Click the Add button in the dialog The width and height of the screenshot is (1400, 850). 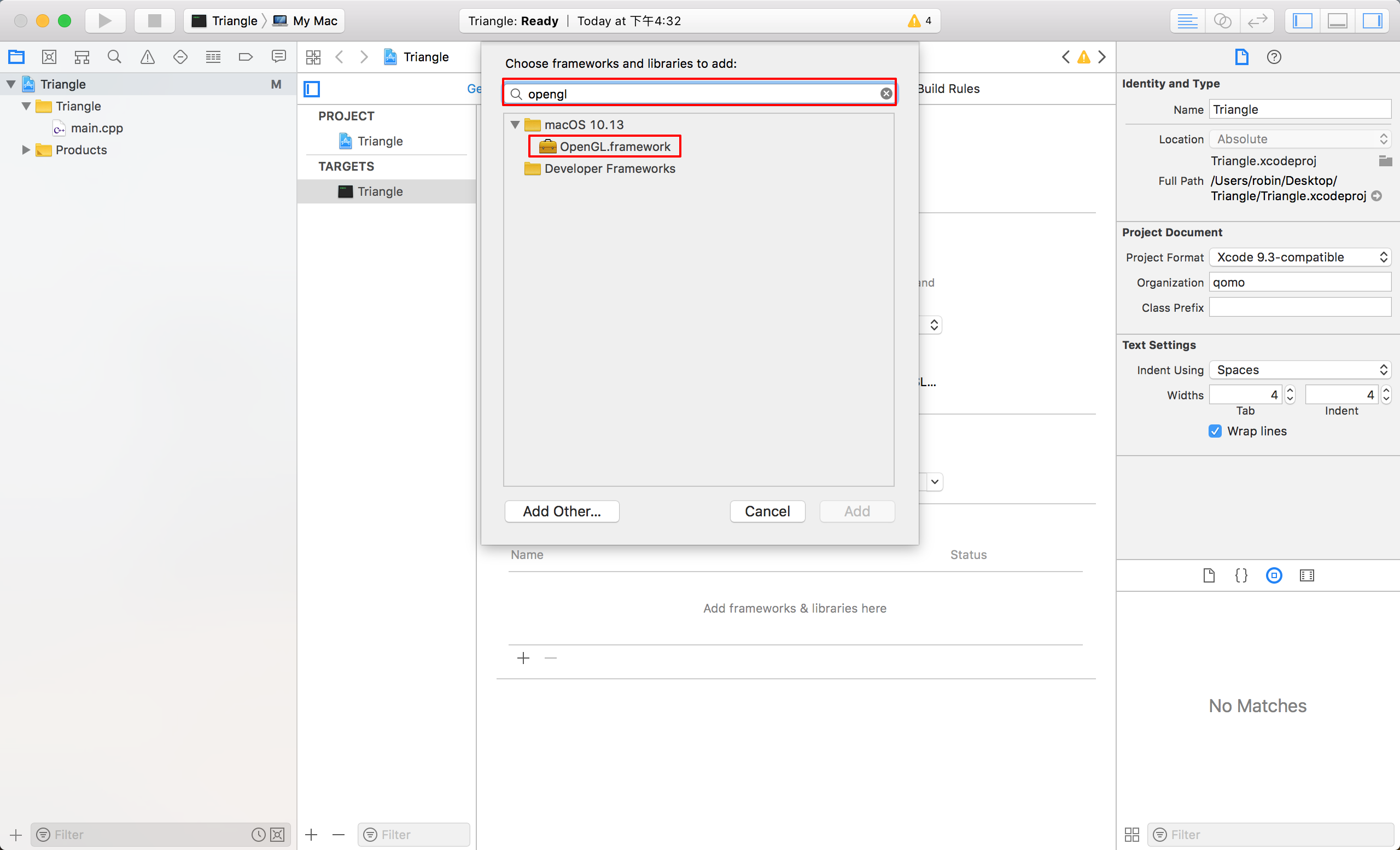857,511
